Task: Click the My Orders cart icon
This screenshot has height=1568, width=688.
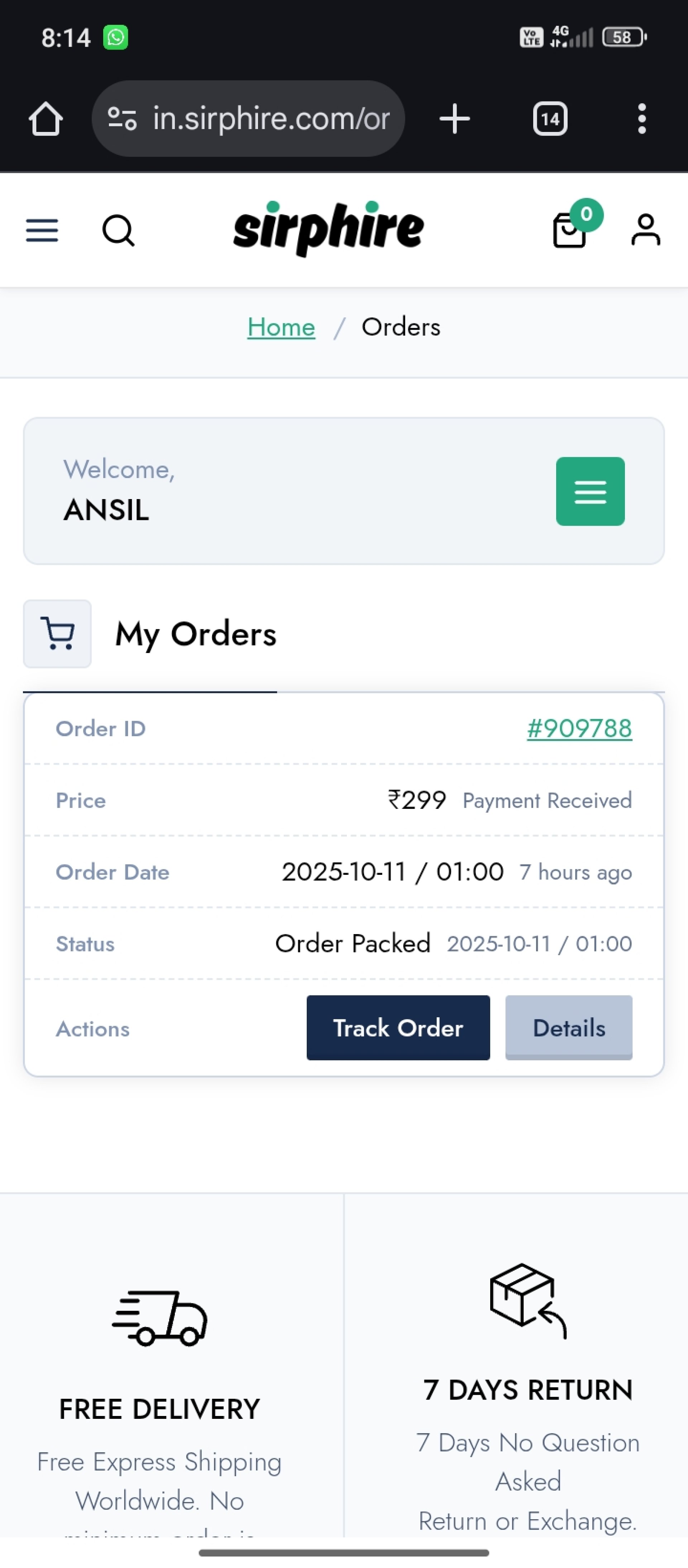Action: tap(57, 634)
